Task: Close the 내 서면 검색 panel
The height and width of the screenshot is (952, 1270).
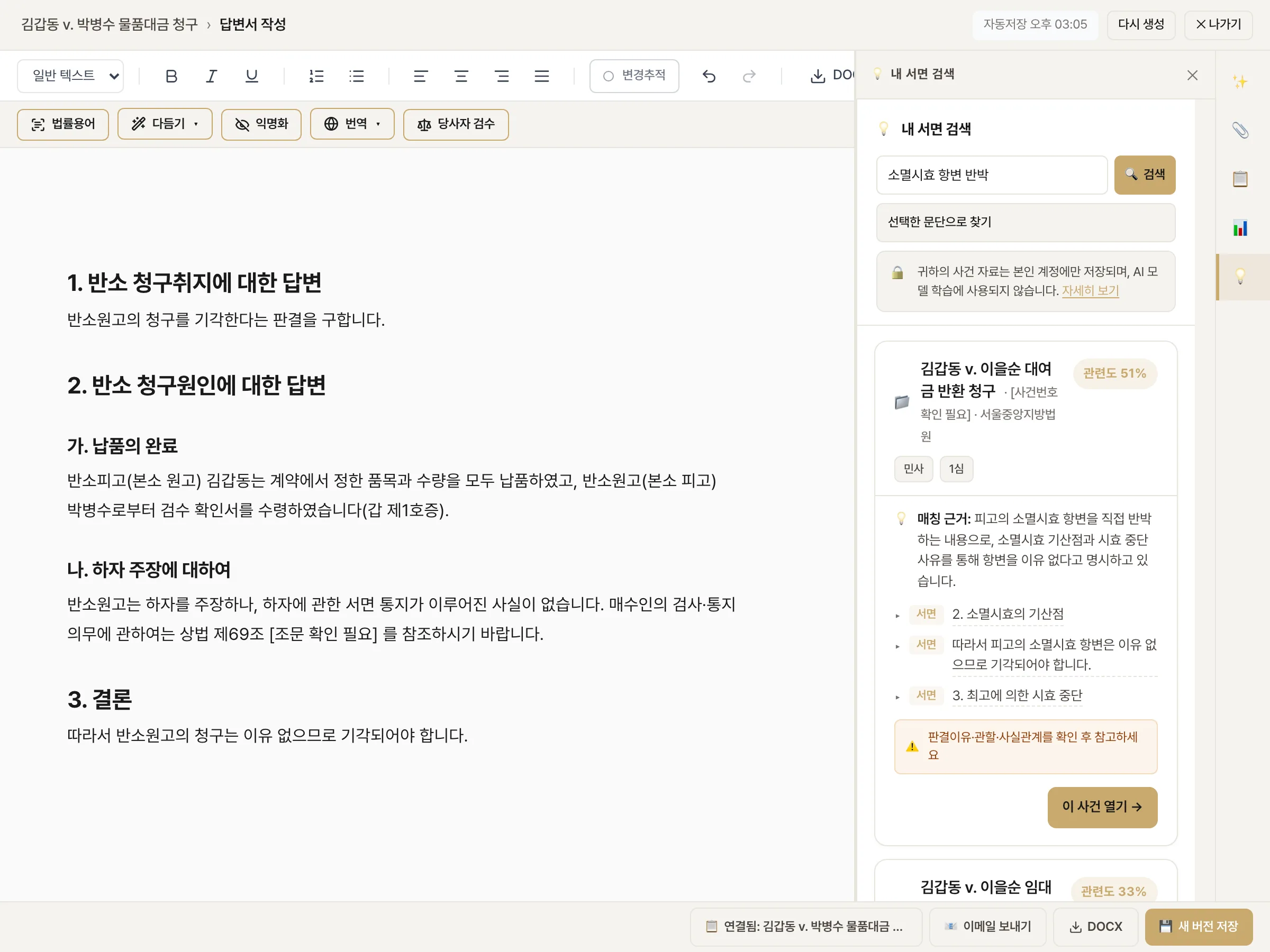Action: click(x=1193, y=75)
